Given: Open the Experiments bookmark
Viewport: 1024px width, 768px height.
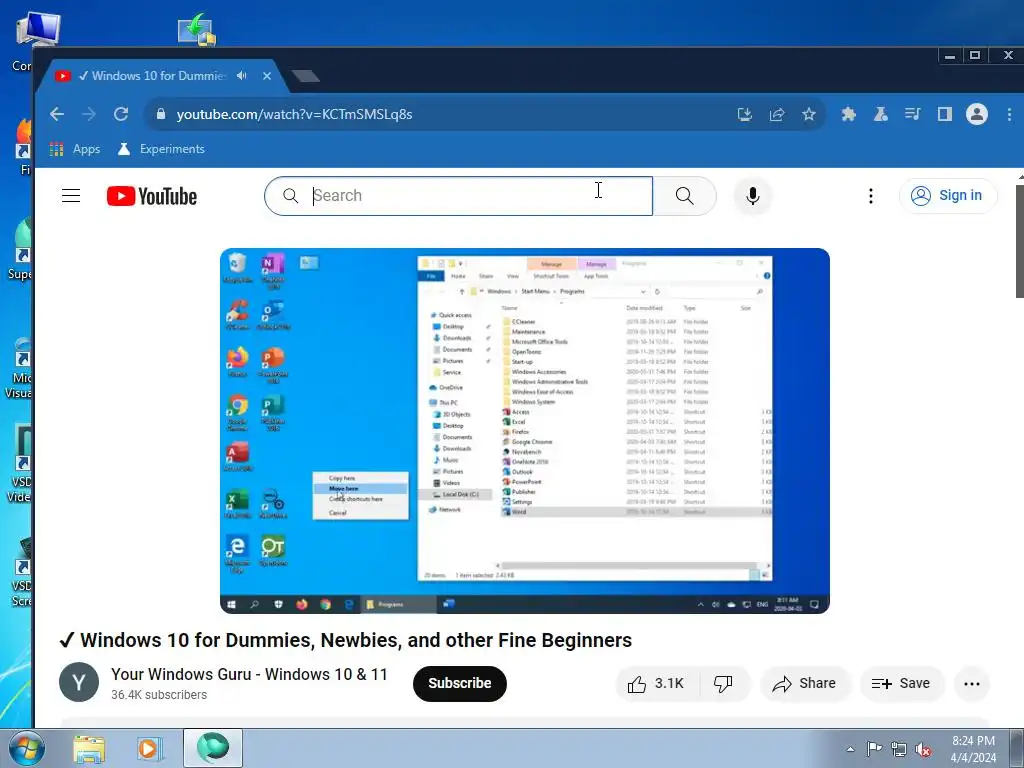Looking at the screenshot, I should [x=161, y=149].
